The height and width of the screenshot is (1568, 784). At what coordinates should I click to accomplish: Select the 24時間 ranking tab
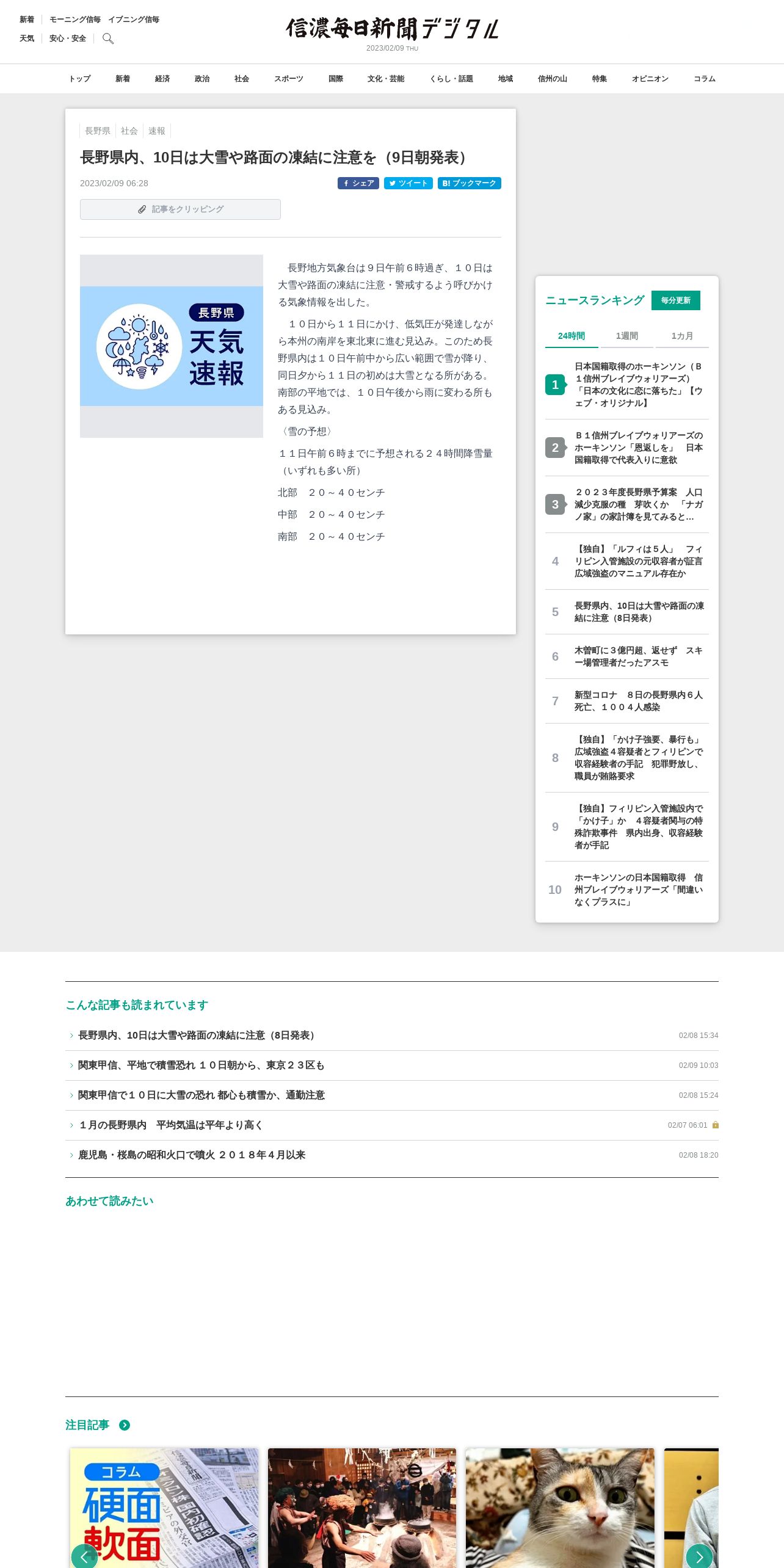coord(572,336)
